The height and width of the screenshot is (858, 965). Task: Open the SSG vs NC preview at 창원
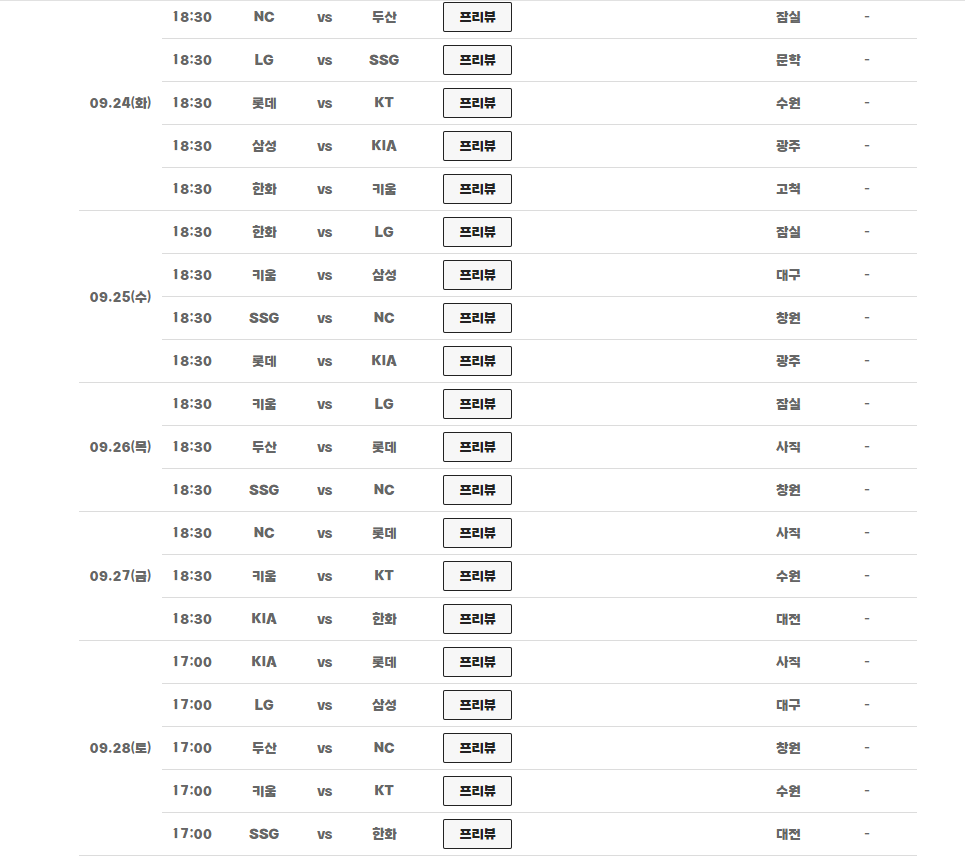(x=477, y=318)
